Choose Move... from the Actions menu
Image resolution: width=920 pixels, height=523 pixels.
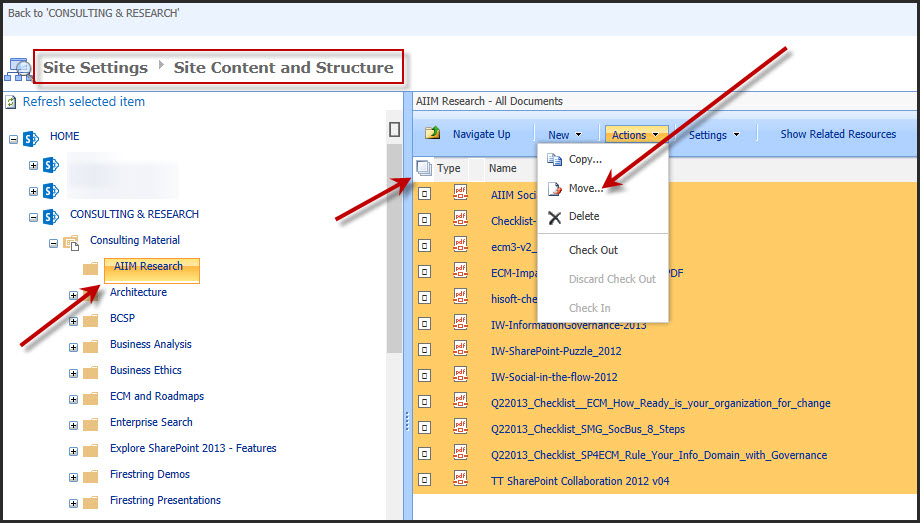click(585, 188)
